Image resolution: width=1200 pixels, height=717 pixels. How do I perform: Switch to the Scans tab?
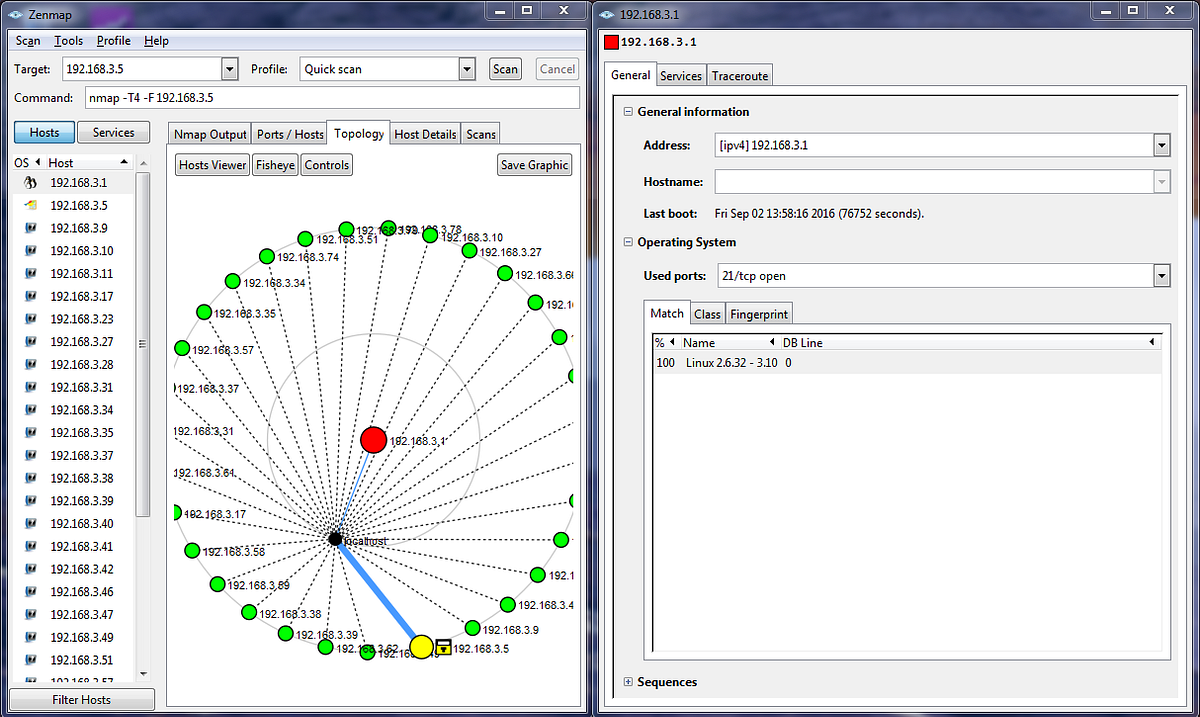click(480, 134)
